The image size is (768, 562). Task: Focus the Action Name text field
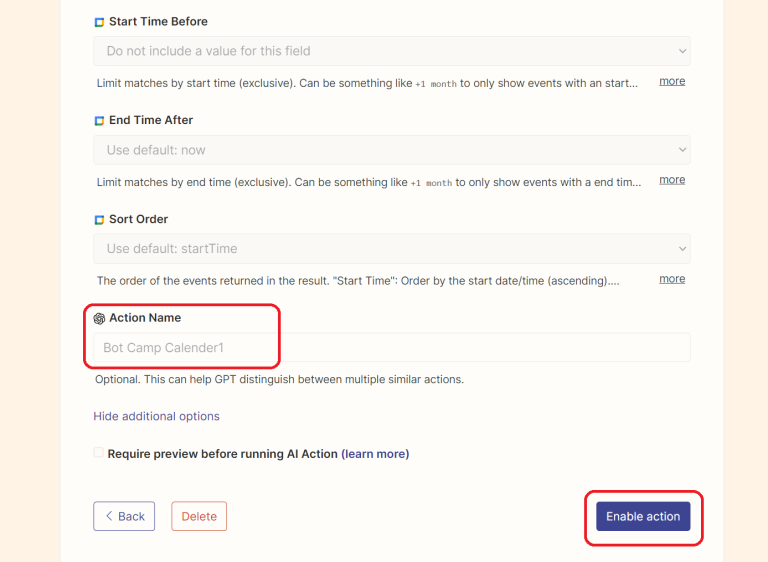[x=391, y=348]
